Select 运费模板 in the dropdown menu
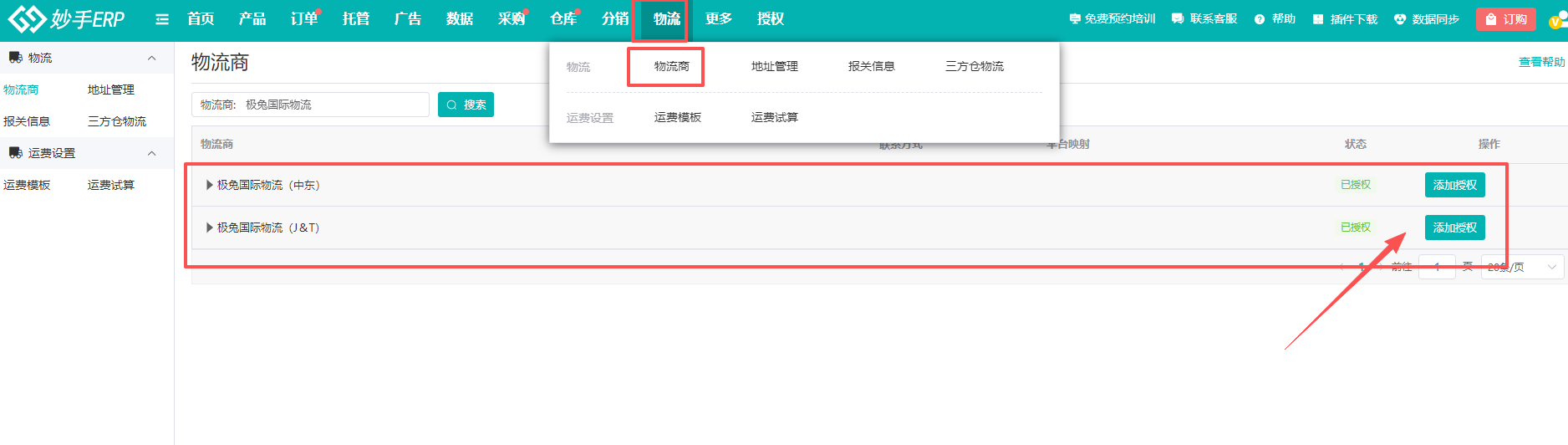Image resolution: width=1568 pixels, height=445 pixels. 678,117
